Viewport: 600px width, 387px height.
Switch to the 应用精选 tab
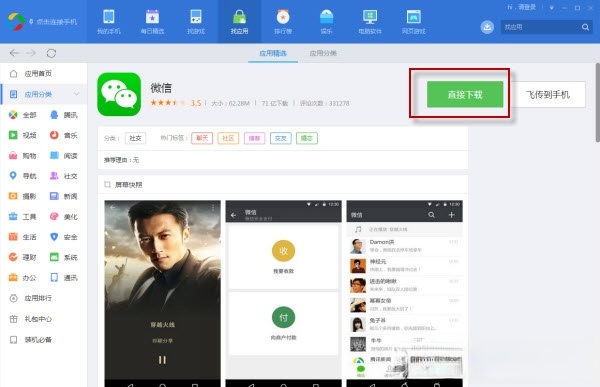pos(273,53)
